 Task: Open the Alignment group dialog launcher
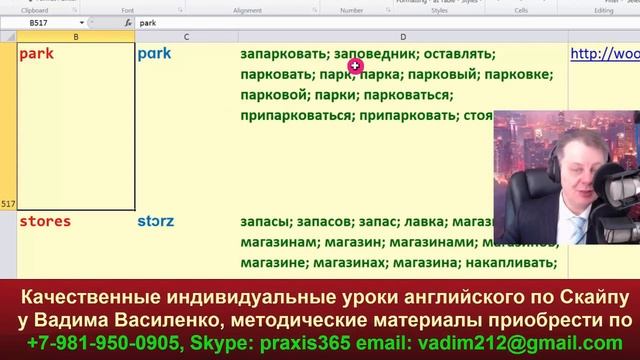click(315, 10)
